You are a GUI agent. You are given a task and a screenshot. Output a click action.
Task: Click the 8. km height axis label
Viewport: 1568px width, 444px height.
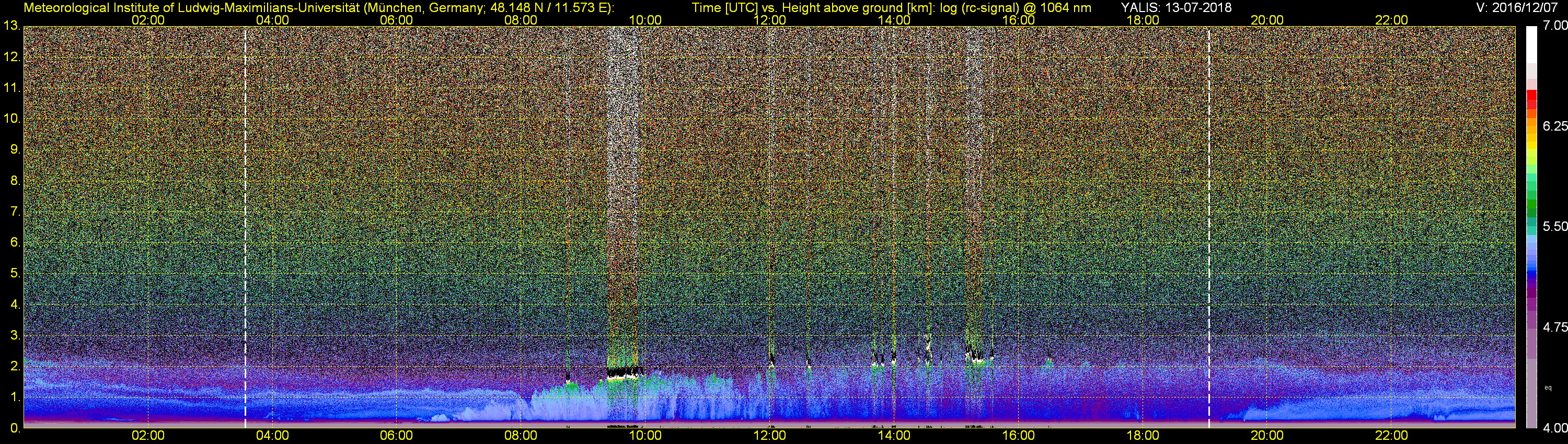15,181
